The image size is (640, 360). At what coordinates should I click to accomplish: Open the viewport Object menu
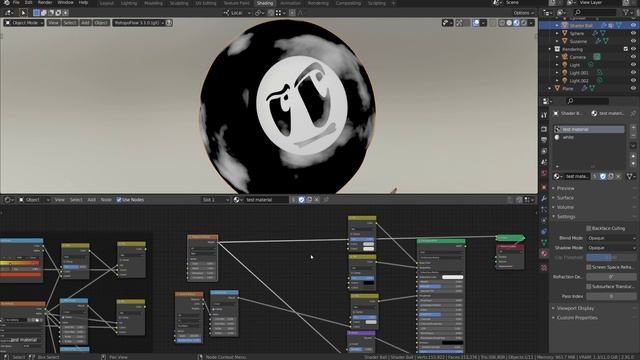[x=101, y=22]
